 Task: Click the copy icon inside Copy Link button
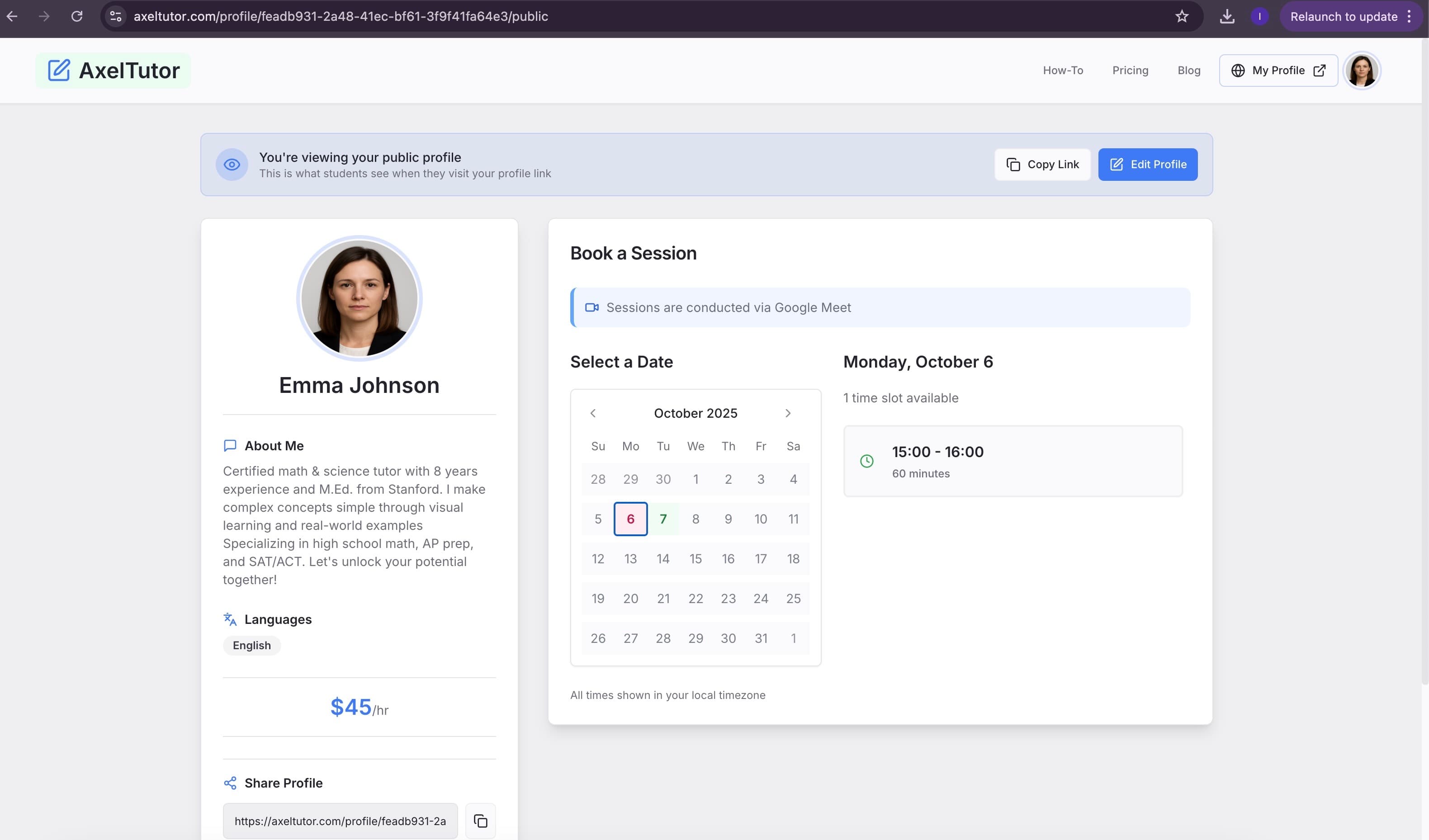pos(1014,165)
